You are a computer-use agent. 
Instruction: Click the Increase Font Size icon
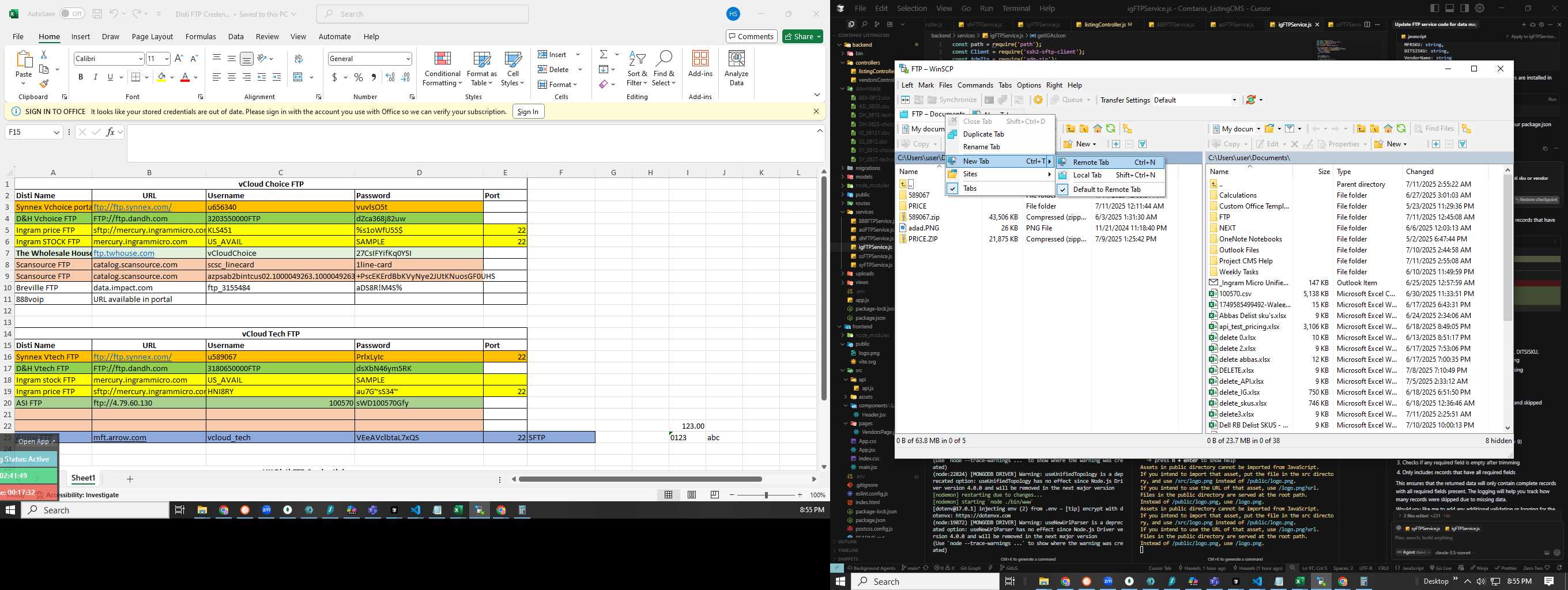coord(179,58)
